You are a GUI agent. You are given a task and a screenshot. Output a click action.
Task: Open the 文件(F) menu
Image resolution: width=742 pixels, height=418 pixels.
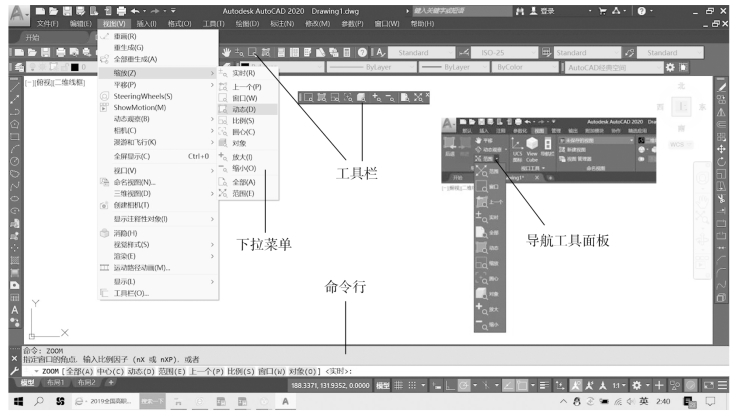point(48,23)
